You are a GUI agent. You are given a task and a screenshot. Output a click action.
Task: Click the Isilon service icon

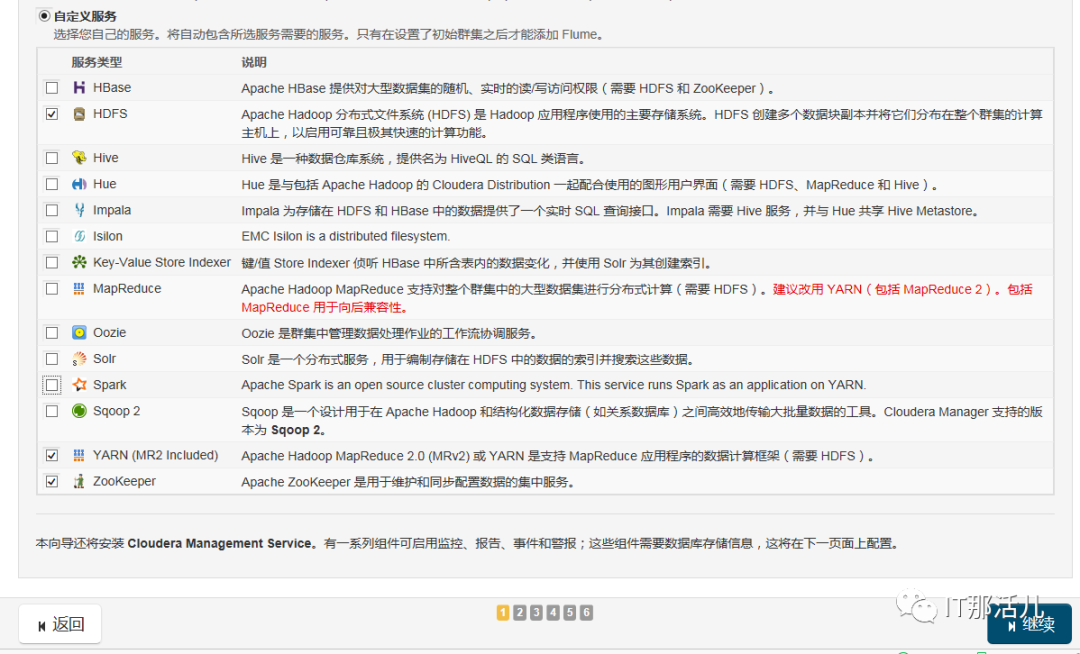79,236
